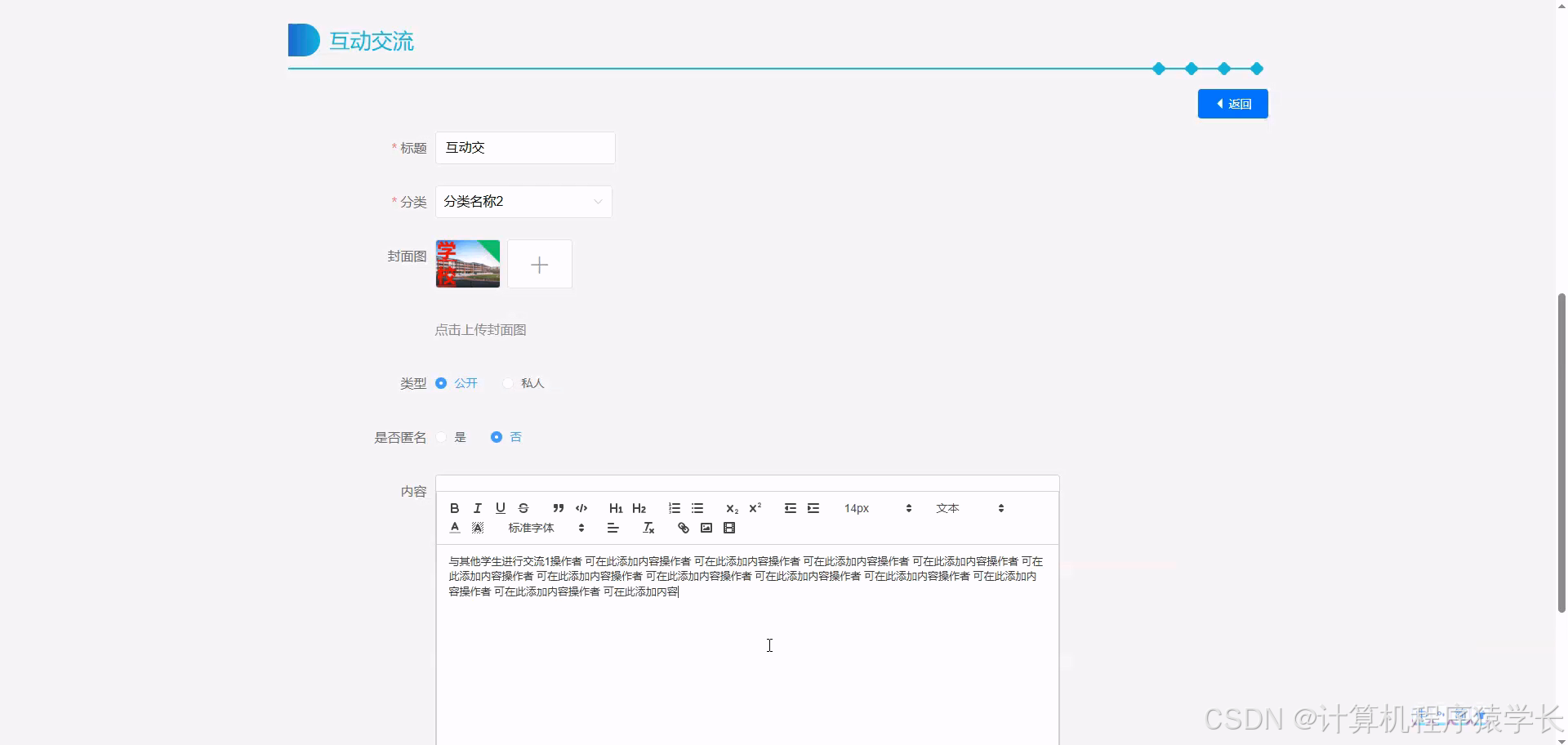This screenshot has width=1568, height=745.
Task: Insert an image into the content
Action: coord(706,528)
